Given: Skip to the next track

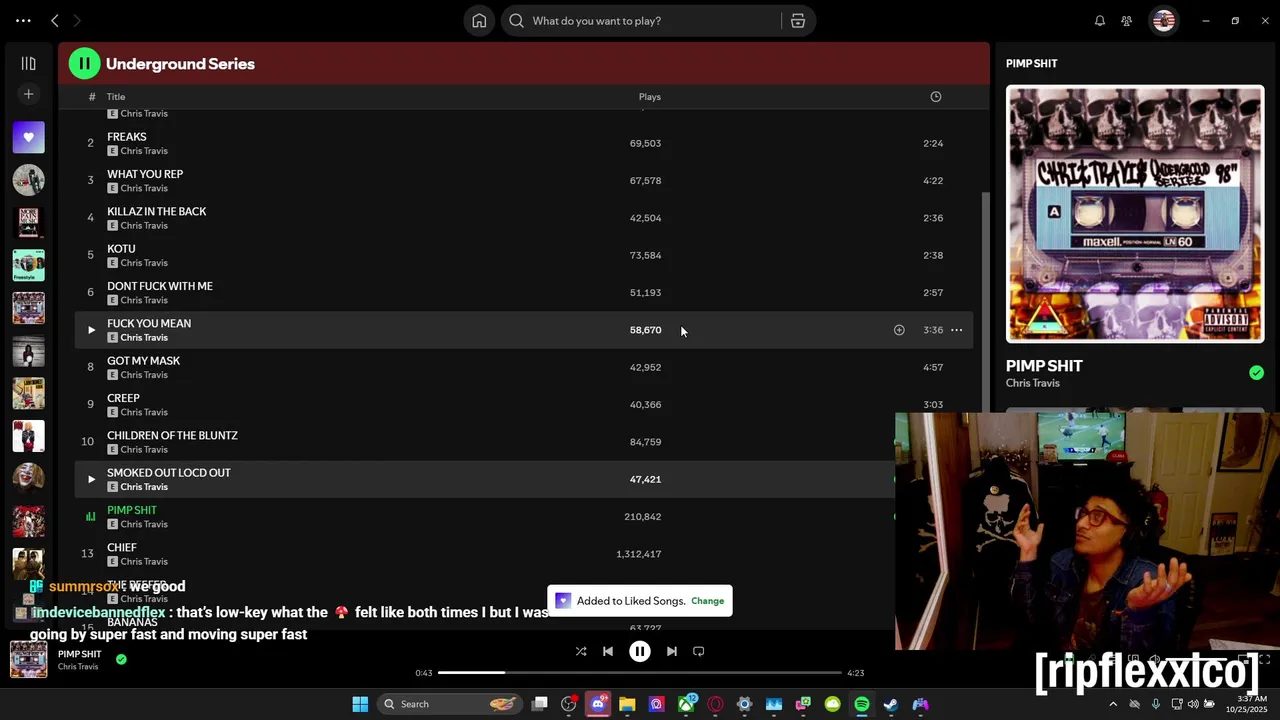Looking at the screenshot, I should pos(672,651).
